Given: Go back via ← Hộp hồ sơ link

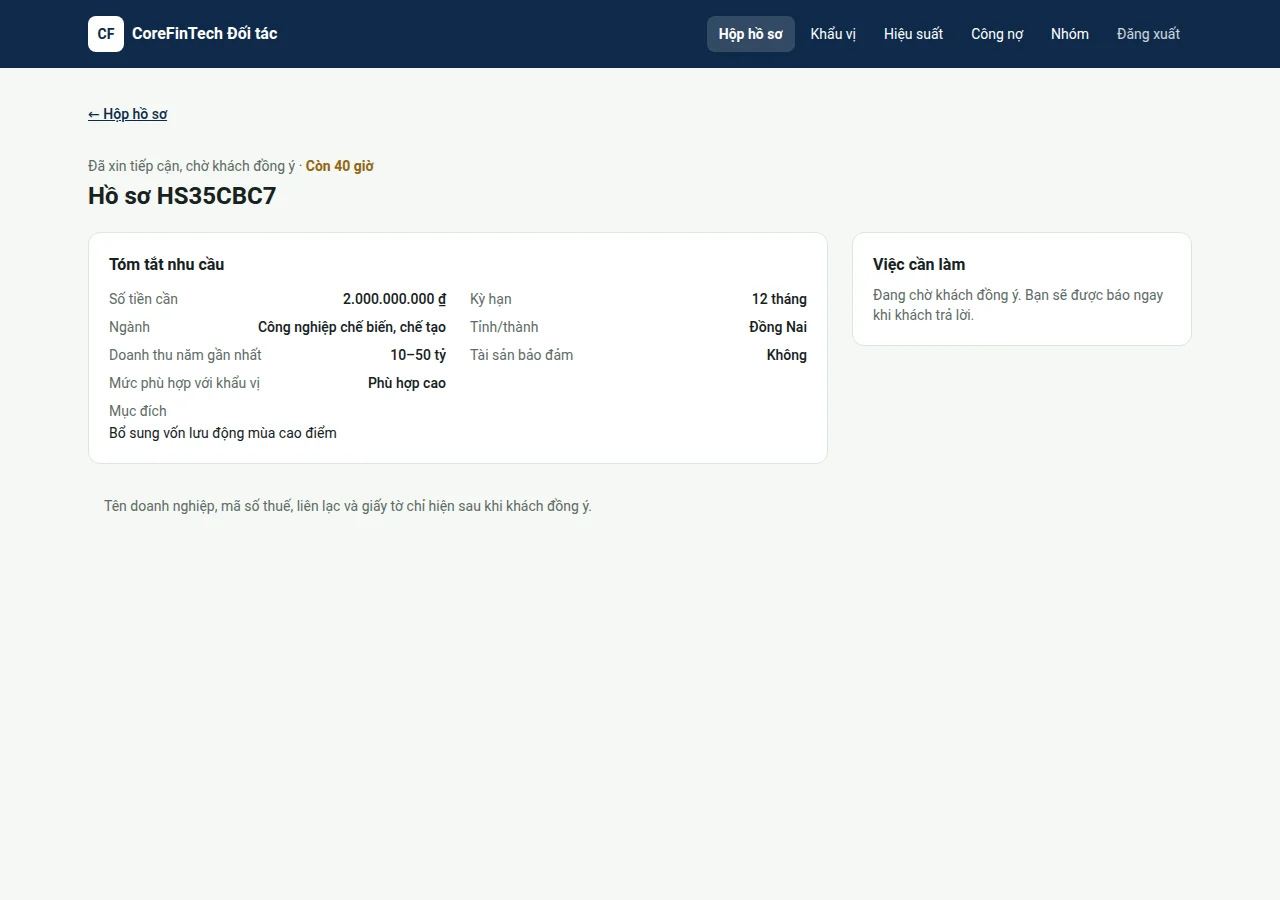Looking at the screenshot, I should (128, 114).
